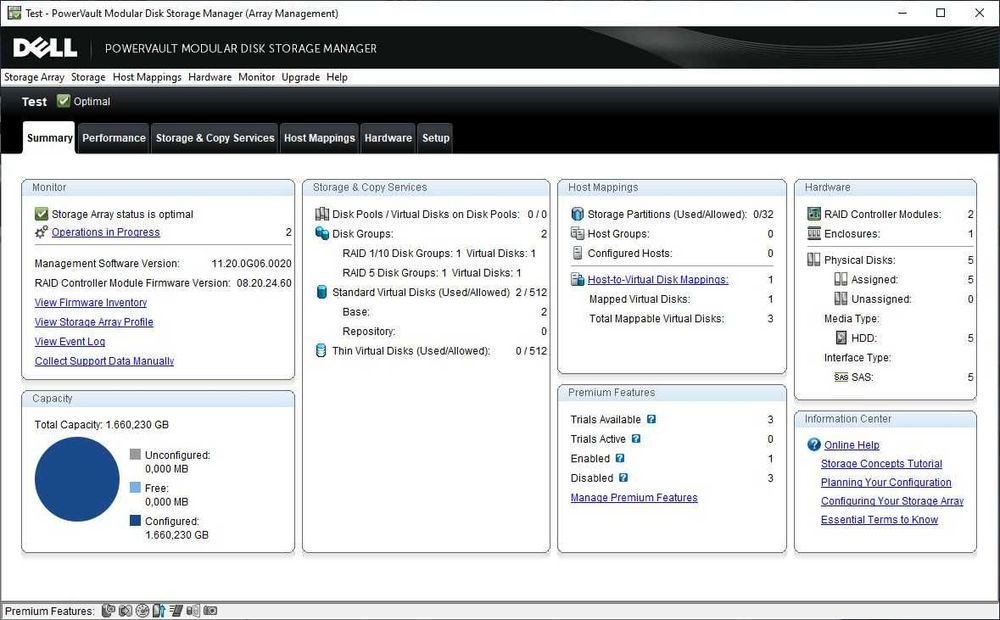Screen dimensions: 1000x620
Task: Click the Configured Hosts icon
Action: click(577, 253)
